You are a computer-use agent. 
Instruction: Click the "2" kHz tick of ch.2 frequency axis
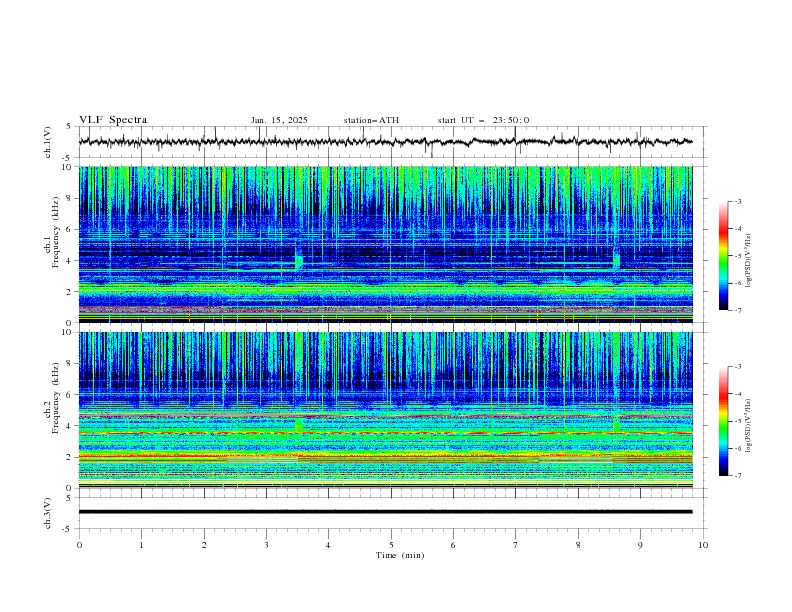(x=70, y=457)
